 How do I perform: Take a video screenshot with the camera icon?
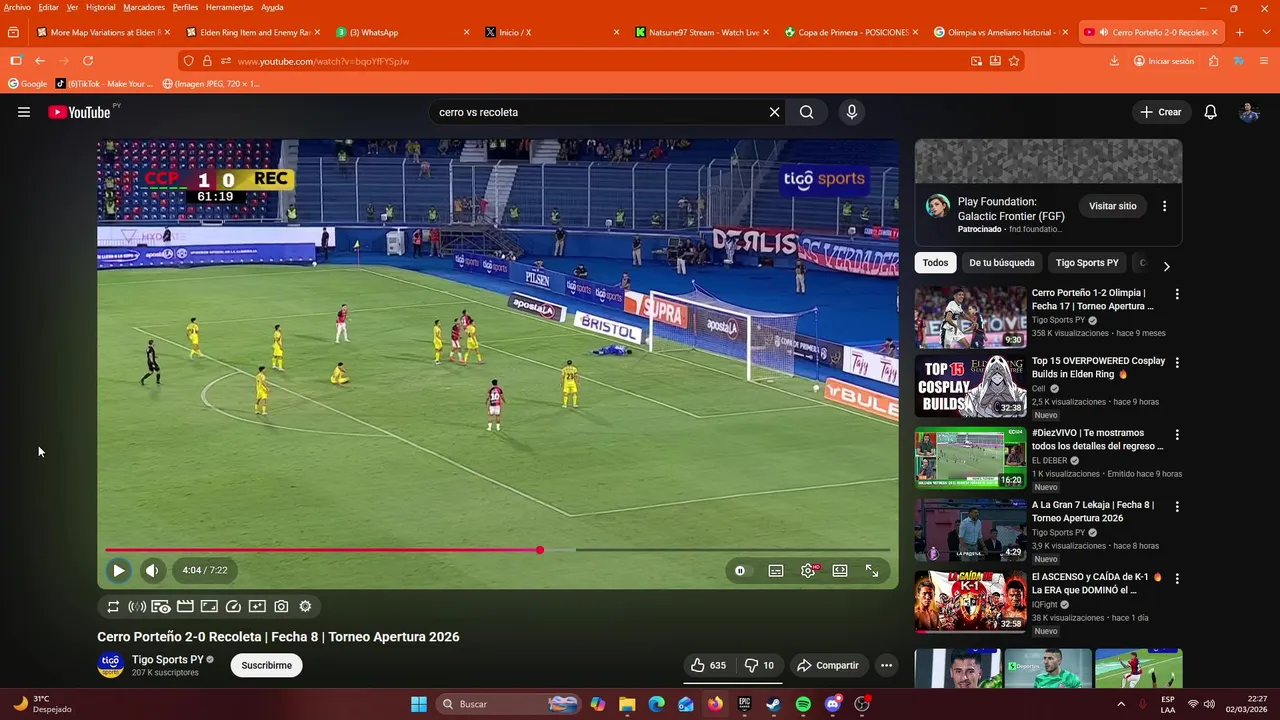click(x=281, y=606)
